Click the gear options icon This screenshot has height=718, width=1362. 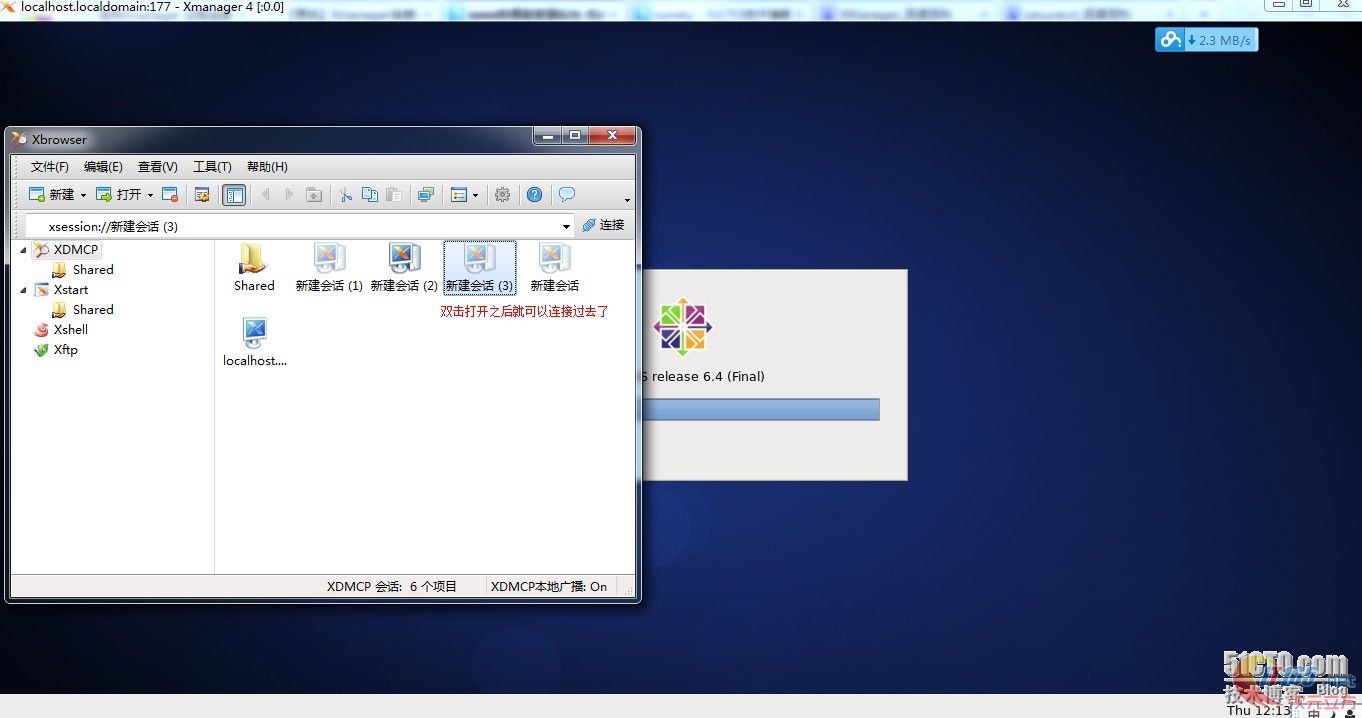(502, 195)
